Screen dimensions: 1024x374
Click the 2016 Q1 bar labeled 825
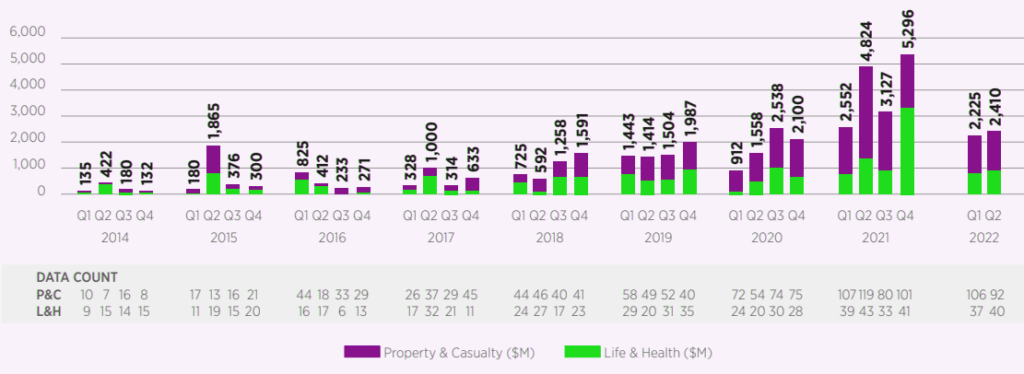pyautogui.click(x=302, y=183)
